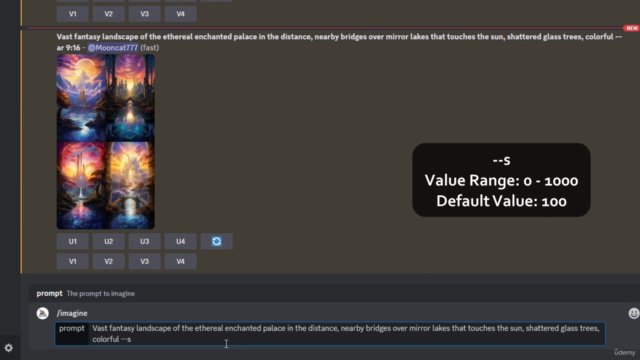Screen dimensions: 640x360
Task: Upscale image with the U3 button
Action: (x=144, y=241)
